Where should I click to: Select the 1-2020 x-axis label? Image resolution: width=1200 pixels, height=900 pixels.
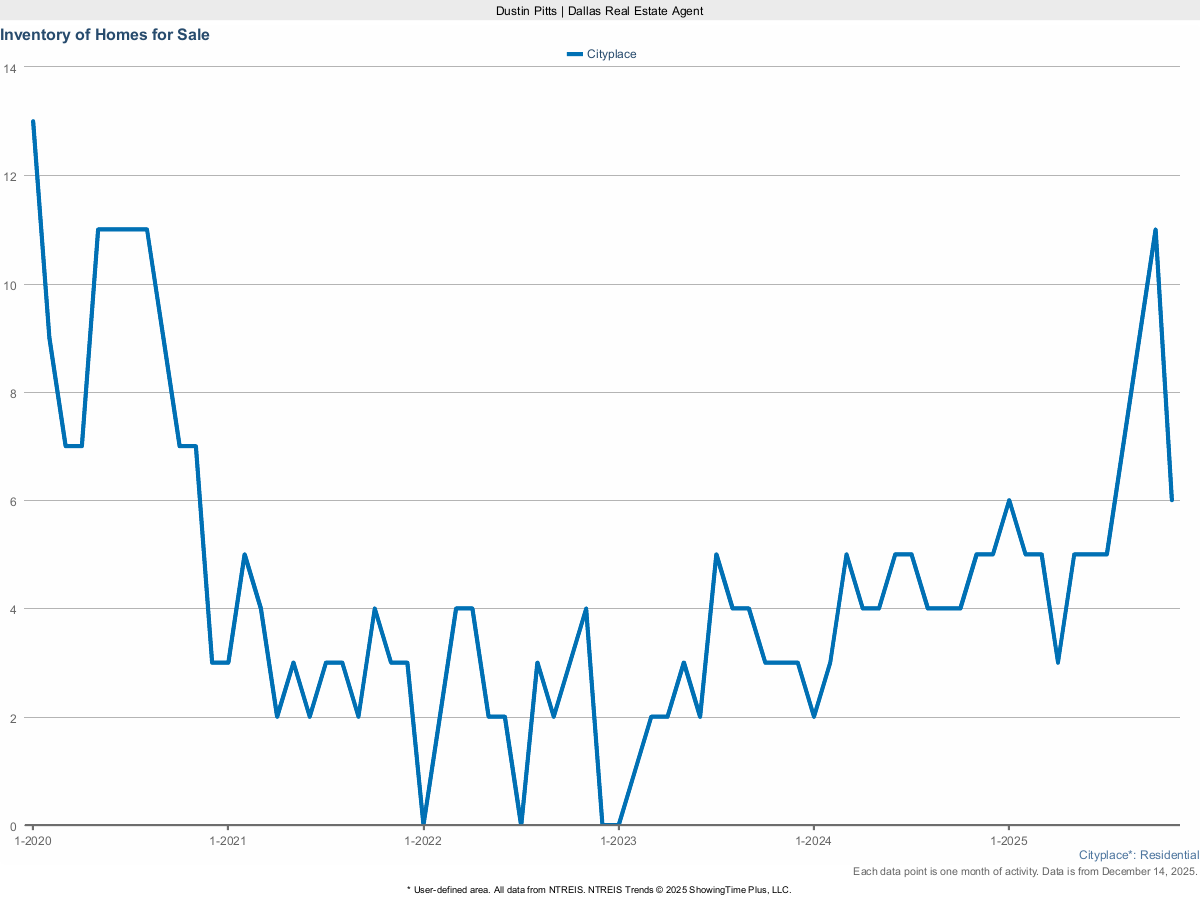point(33,841)
